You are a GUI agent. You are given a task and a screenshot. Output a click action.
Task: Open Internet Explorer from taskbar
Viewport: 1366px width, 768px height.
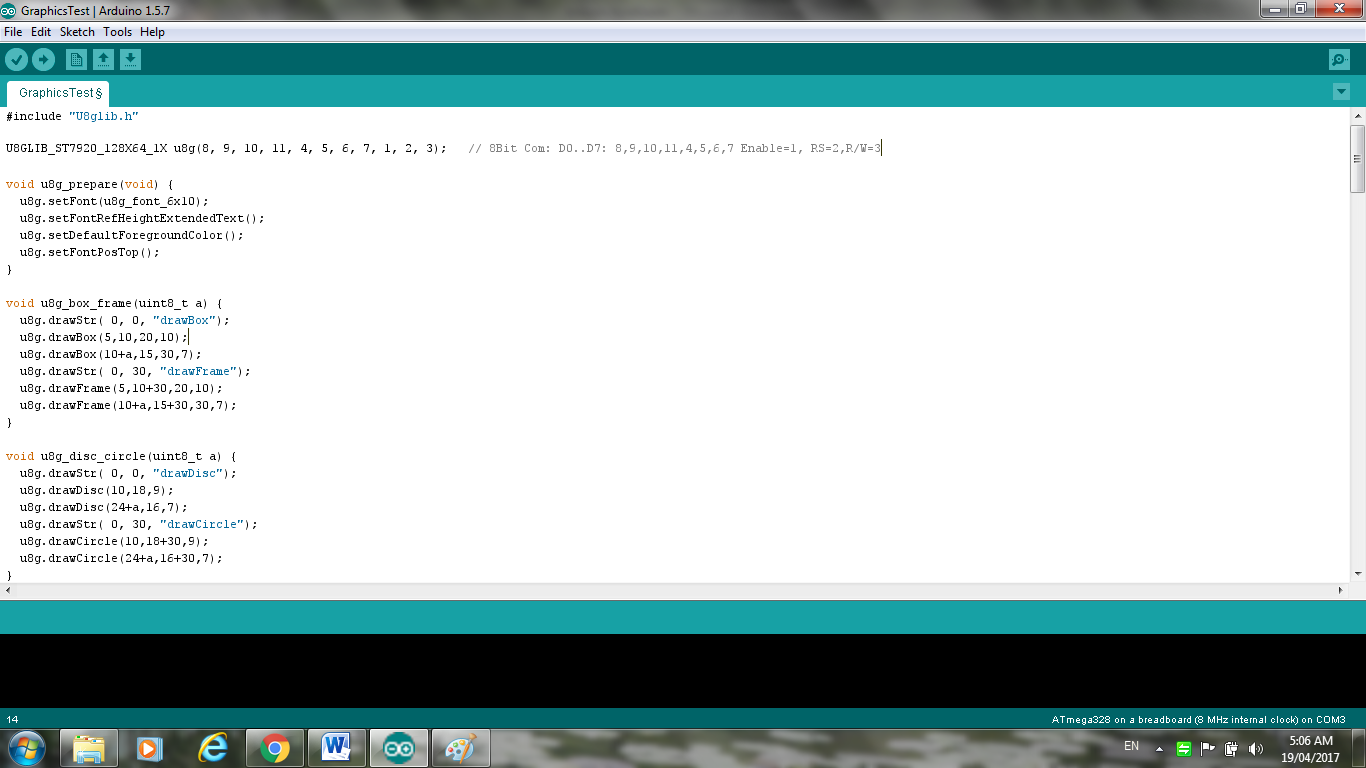(x=212, y=747)
